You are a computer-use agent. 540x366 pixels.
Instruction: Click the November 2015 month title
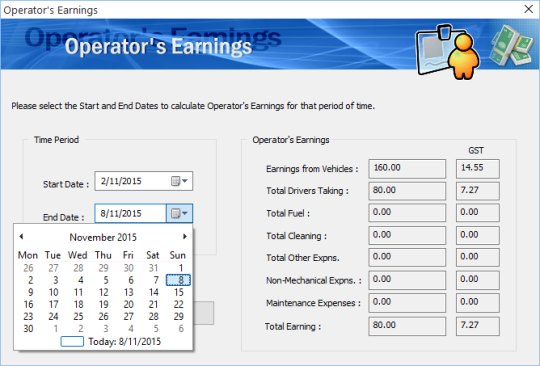[103, 237]
